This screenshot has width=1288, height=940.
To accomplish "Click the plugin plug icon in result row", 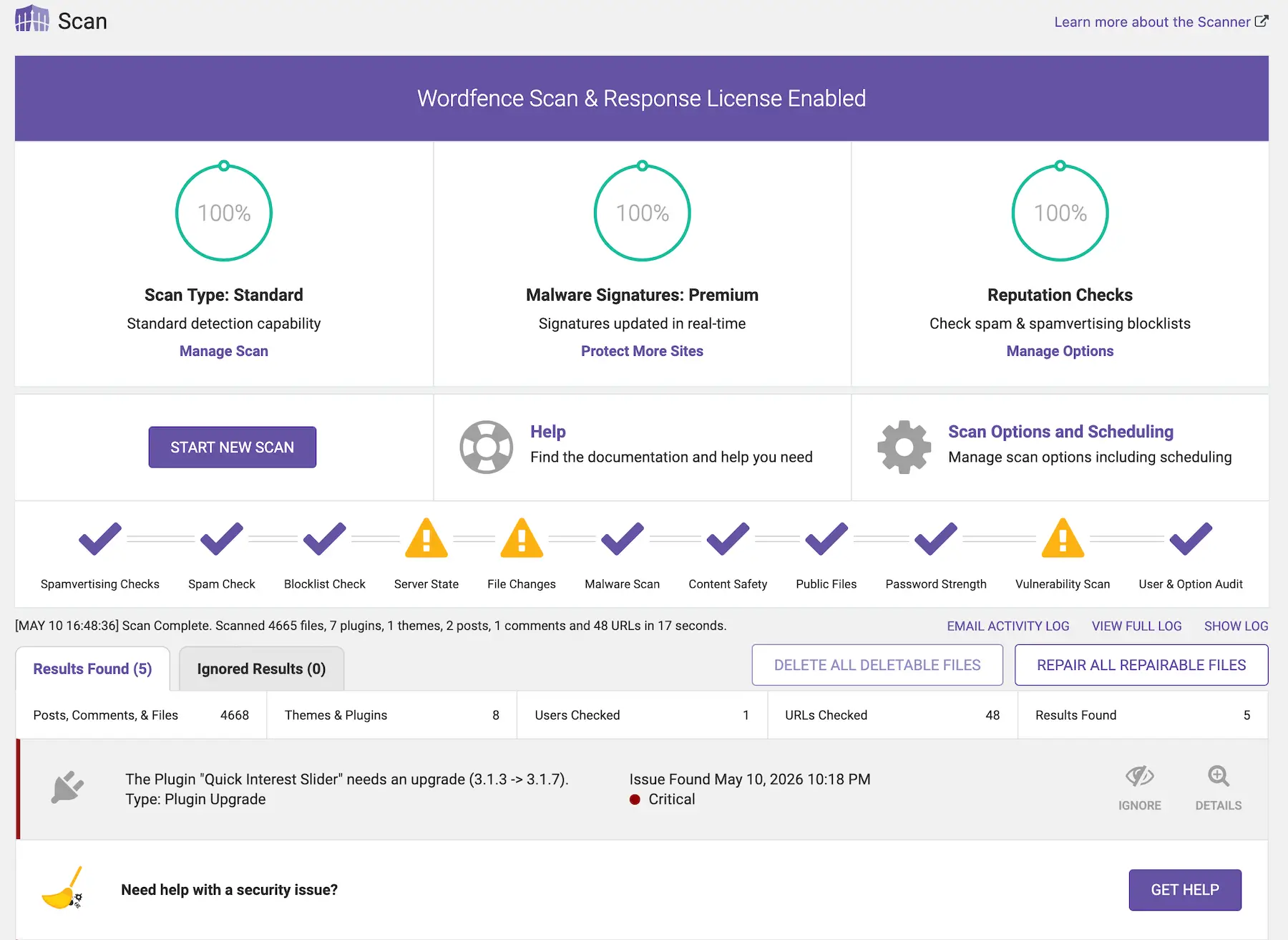I will coord(68,788).
